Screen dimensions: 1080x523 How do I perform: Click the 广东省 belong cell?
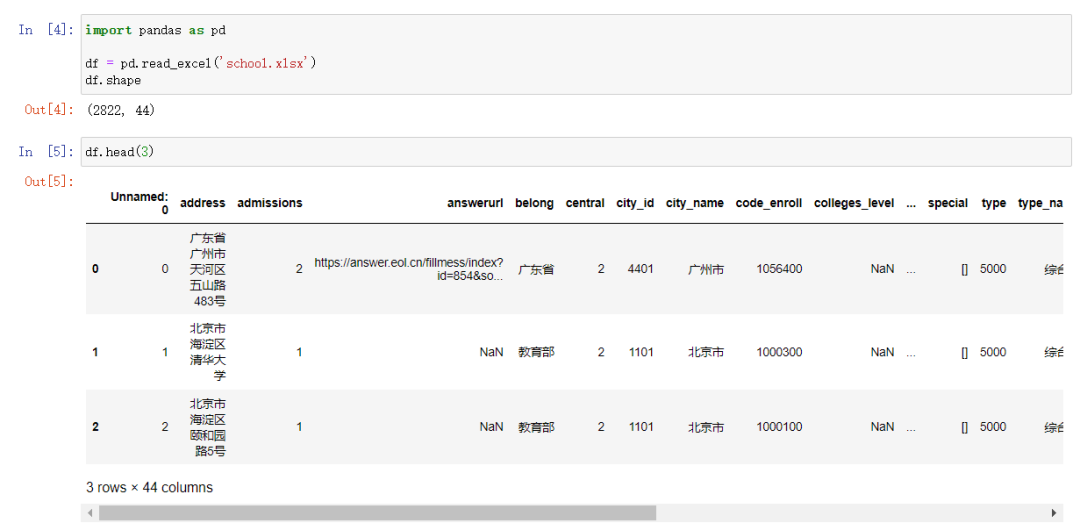[x=536, y=269]
